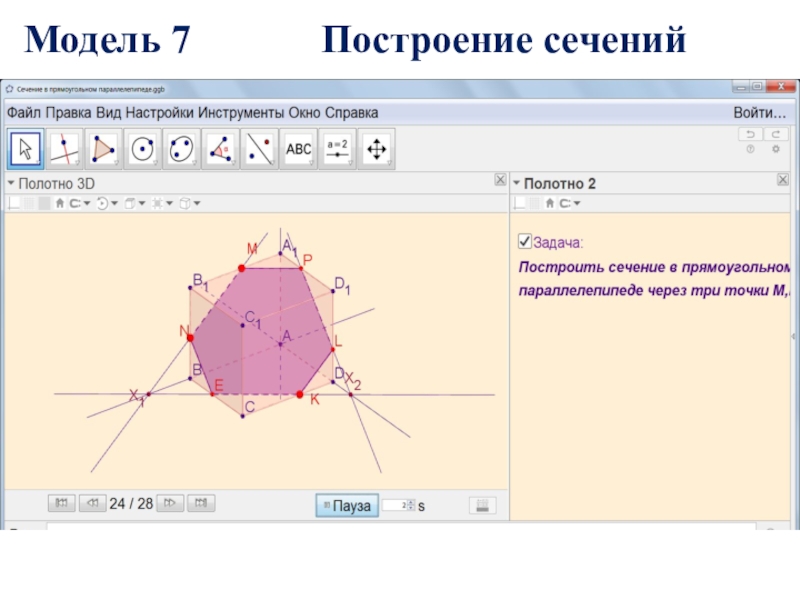
Task: Open the Настройки menu
Action: tap(160, 113)
